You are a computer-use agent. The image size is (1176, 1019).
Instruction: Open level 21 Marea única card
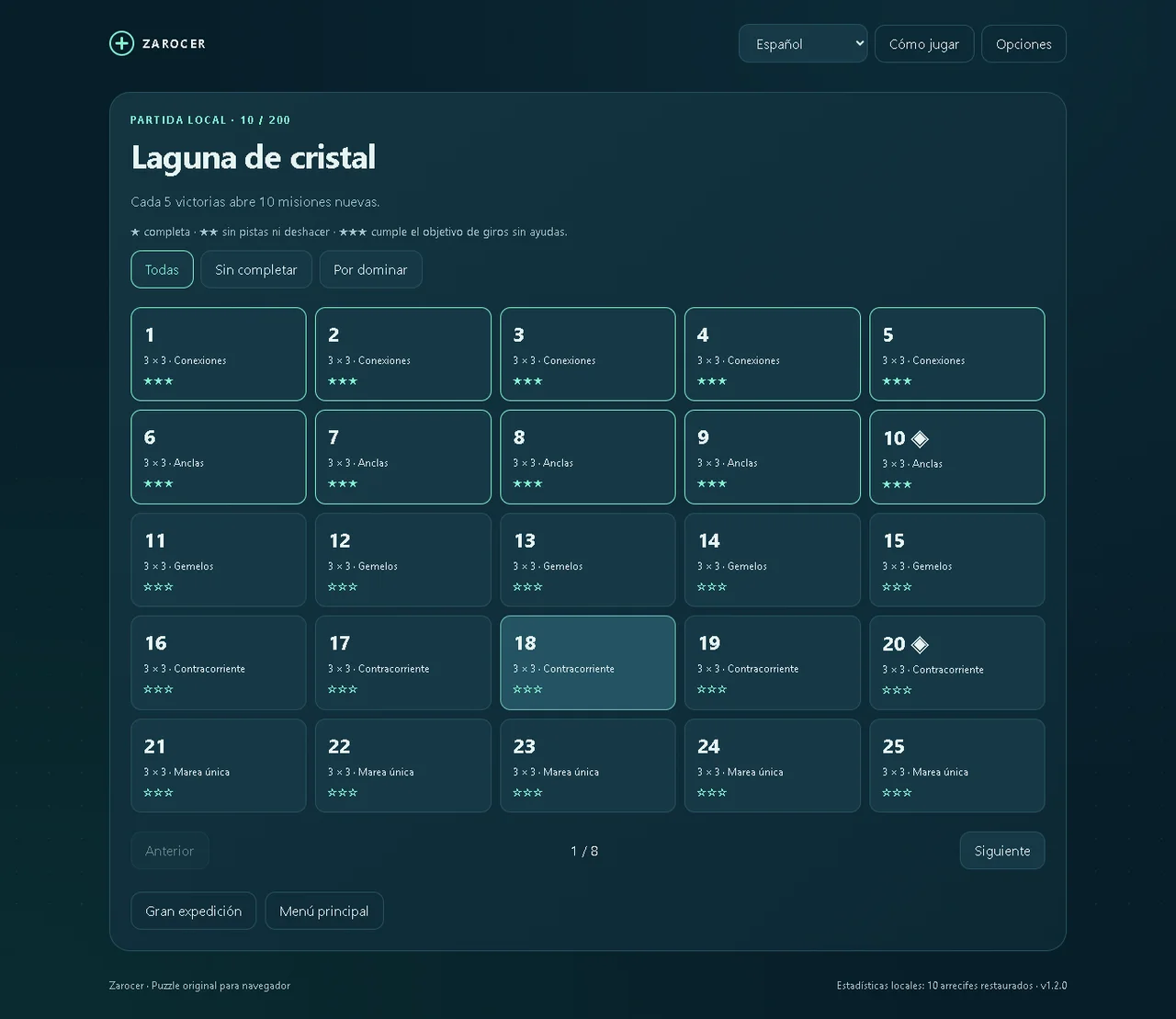[x=219, y=765]
